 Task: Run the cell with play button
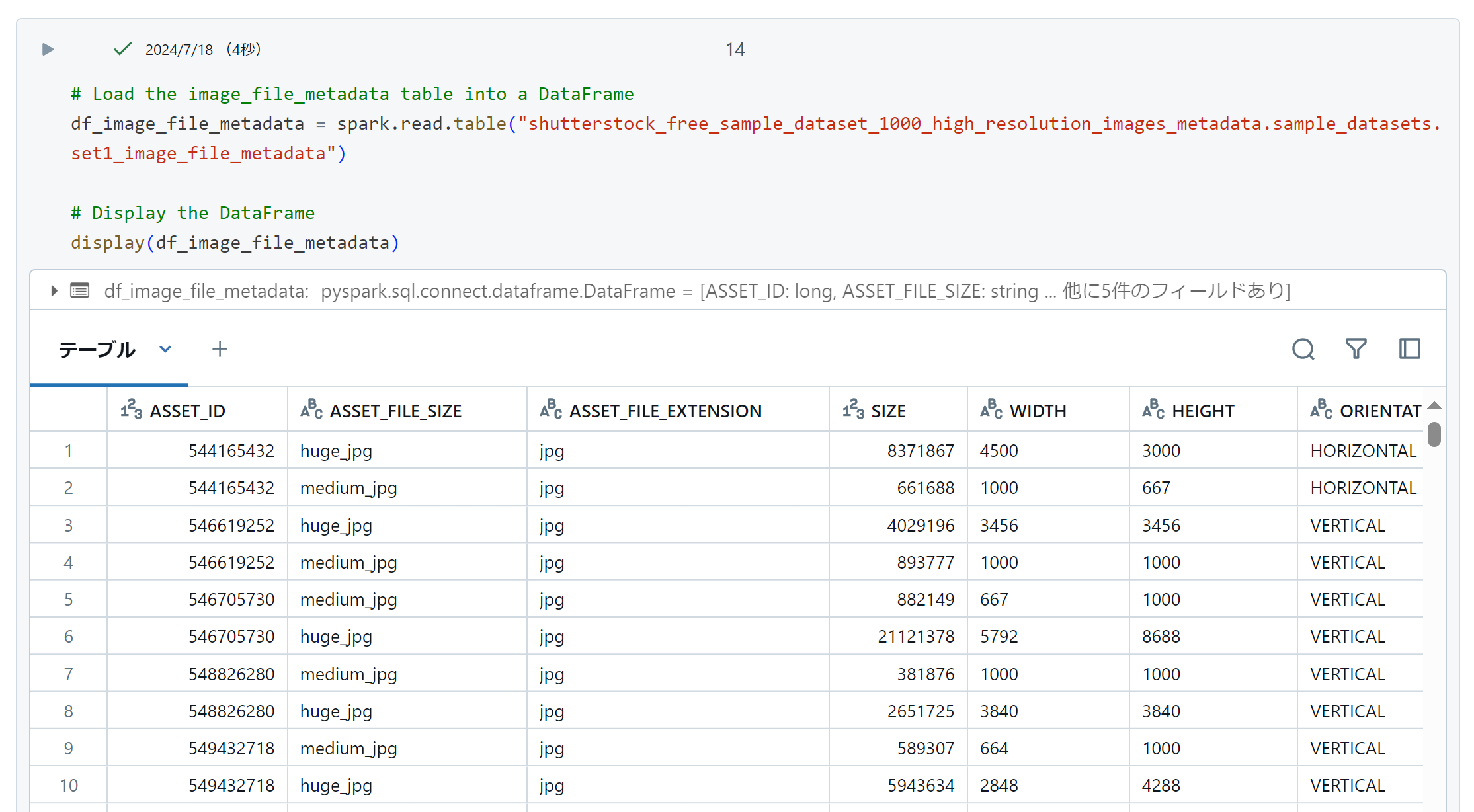[48, 50]
